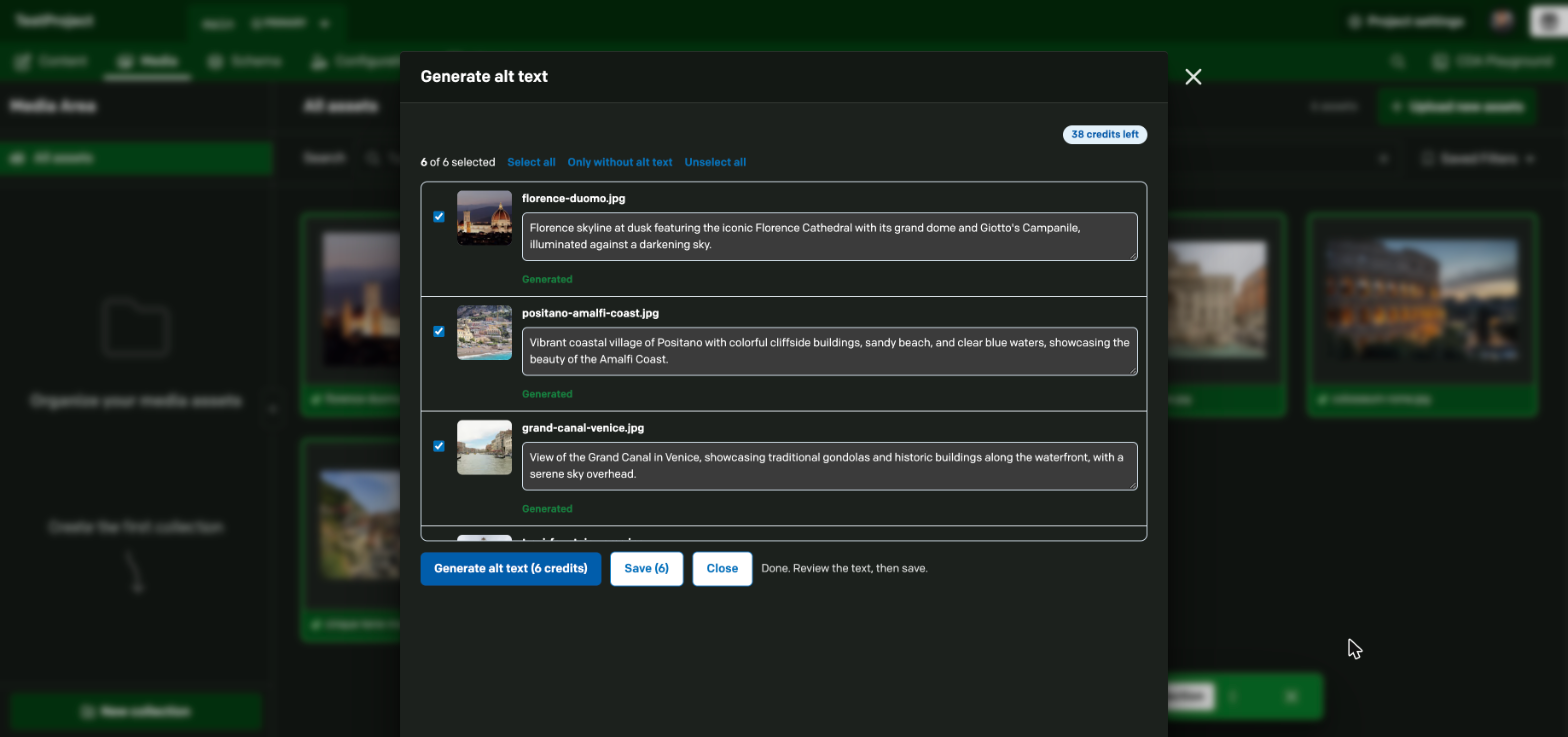Click the Media Area sidebar heading
This screenshot has height=737, width=1568.
53,106
